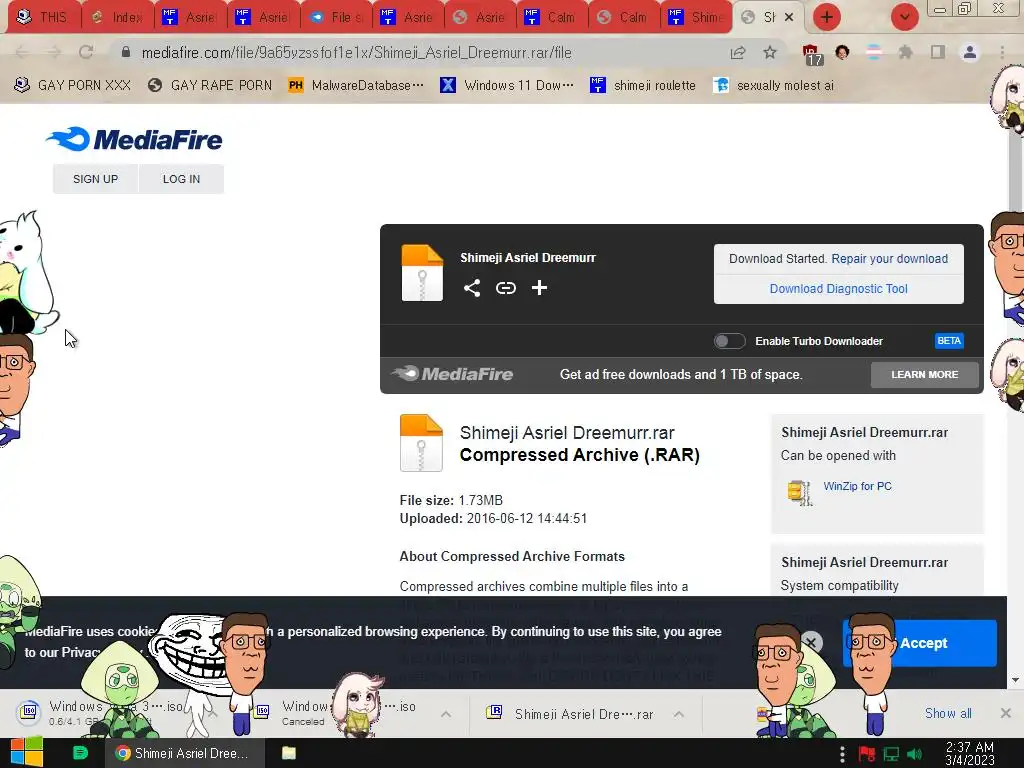
Task: Click the WinZip for PC icon
Action: (x=799, y=492)
